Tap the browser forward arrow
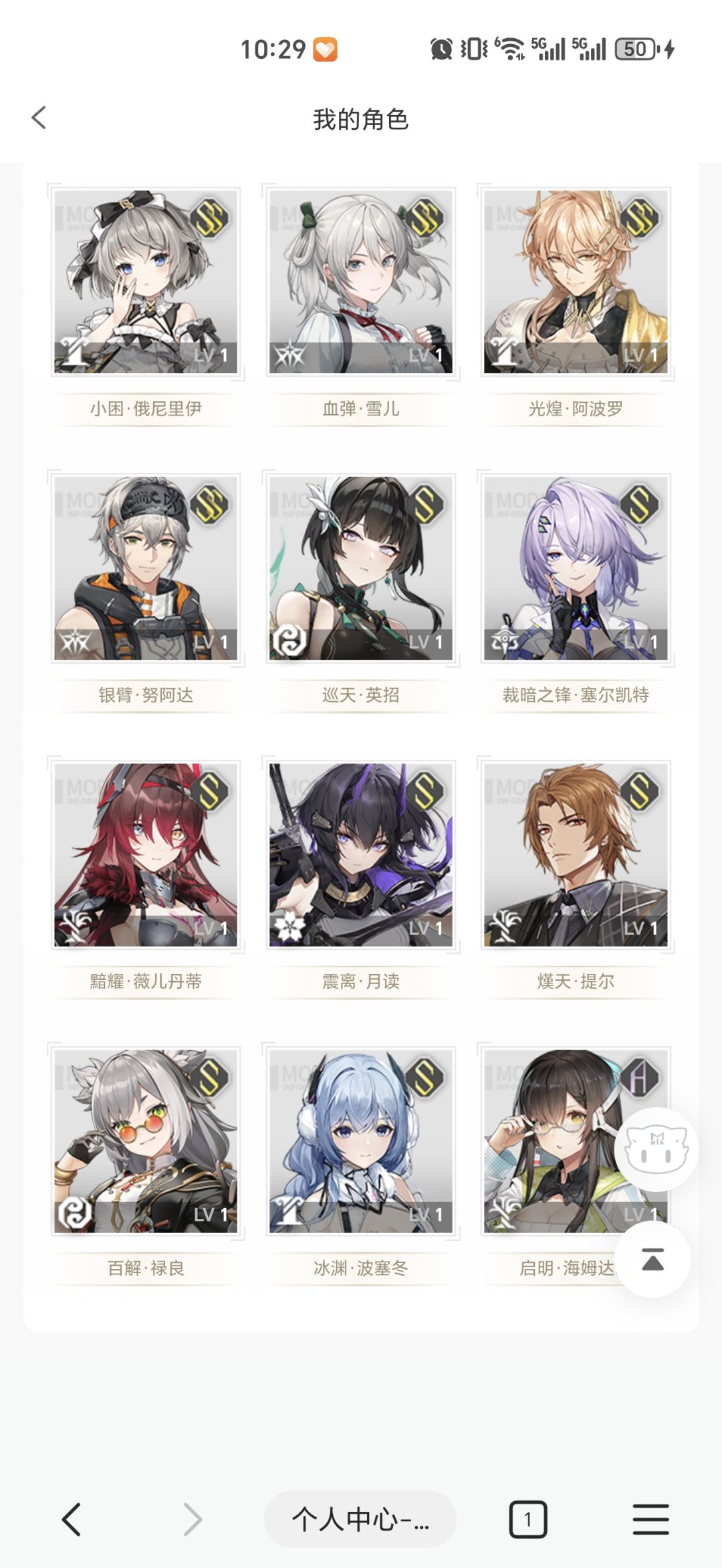The height and width of the screenshot is (1568, 722). pos(193,1519)
